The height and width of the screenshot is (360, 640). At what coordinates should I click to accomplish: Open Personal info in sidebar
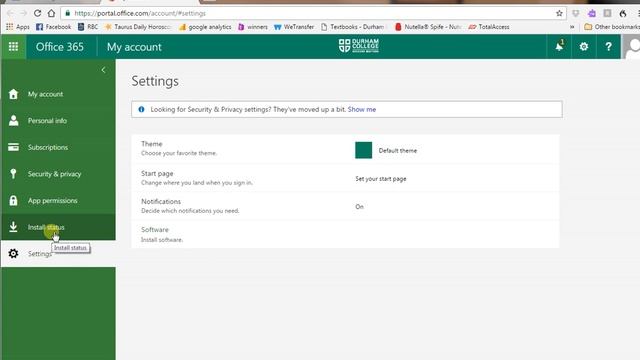(58, 121)
